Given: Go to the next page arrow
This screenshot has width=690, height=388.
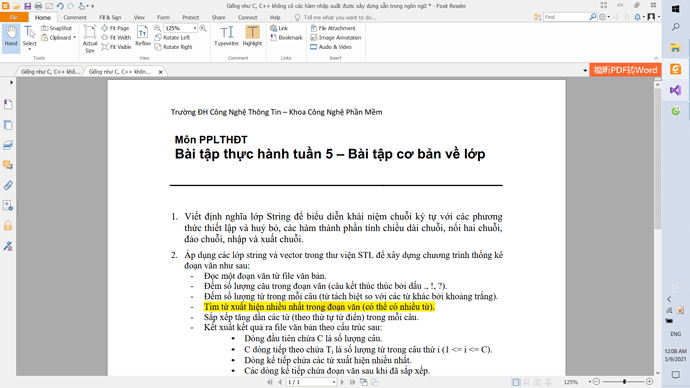Looking at the screenshot, I should tap(342, 382).
